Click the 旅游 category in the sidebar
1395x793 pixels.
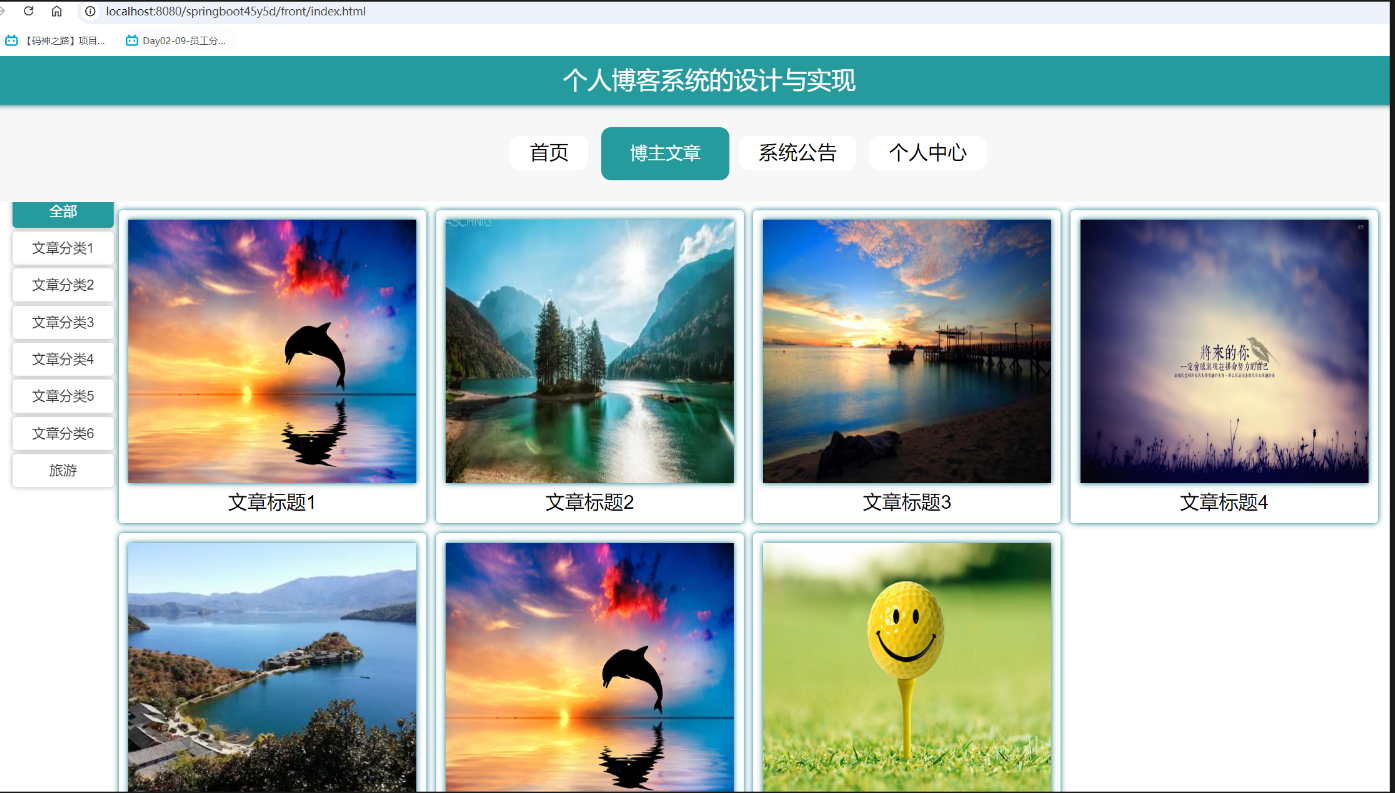tap(62, 469)
